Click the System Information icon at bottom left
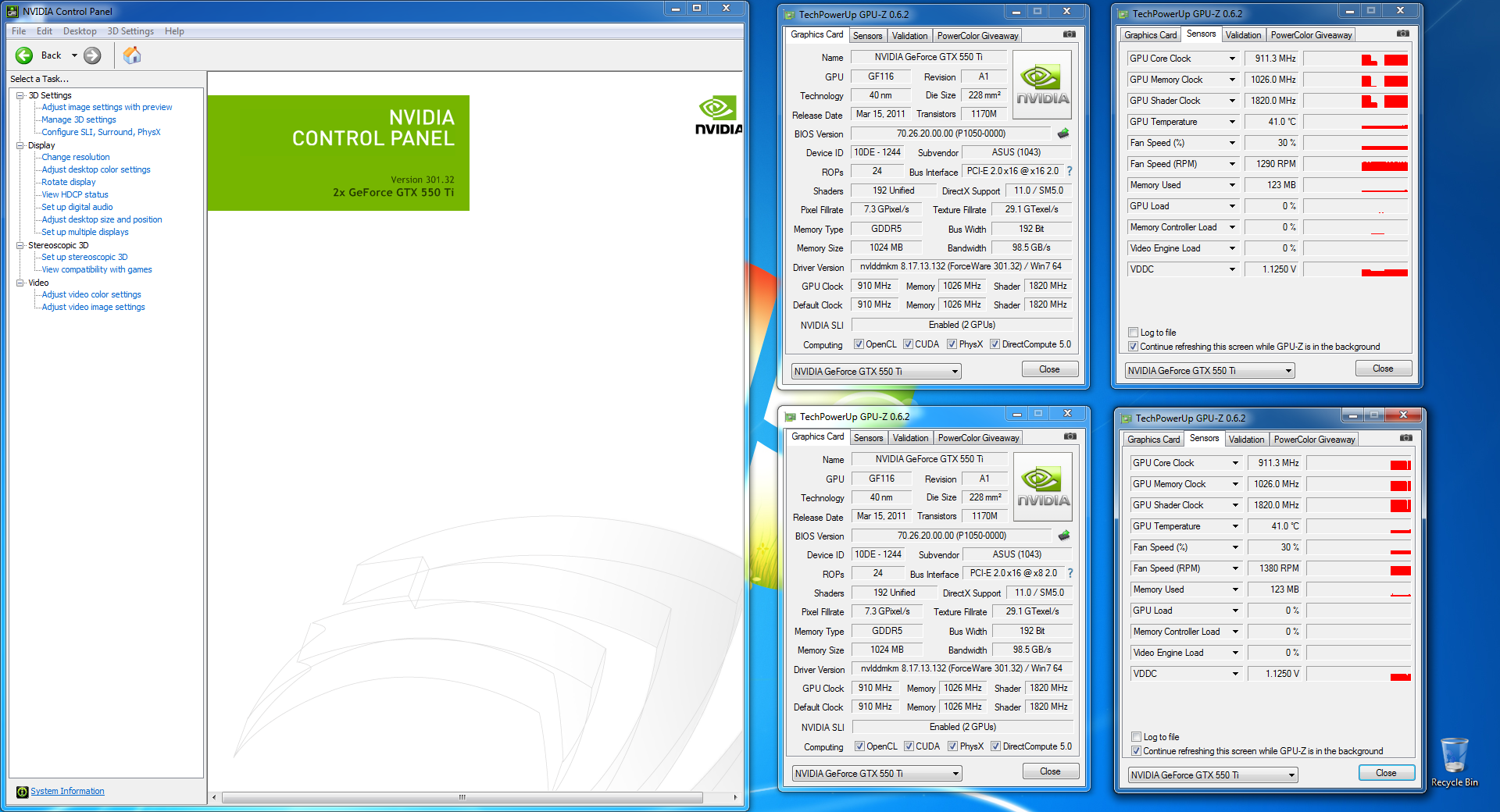The image size is (1500, 812). pos(22,792)
